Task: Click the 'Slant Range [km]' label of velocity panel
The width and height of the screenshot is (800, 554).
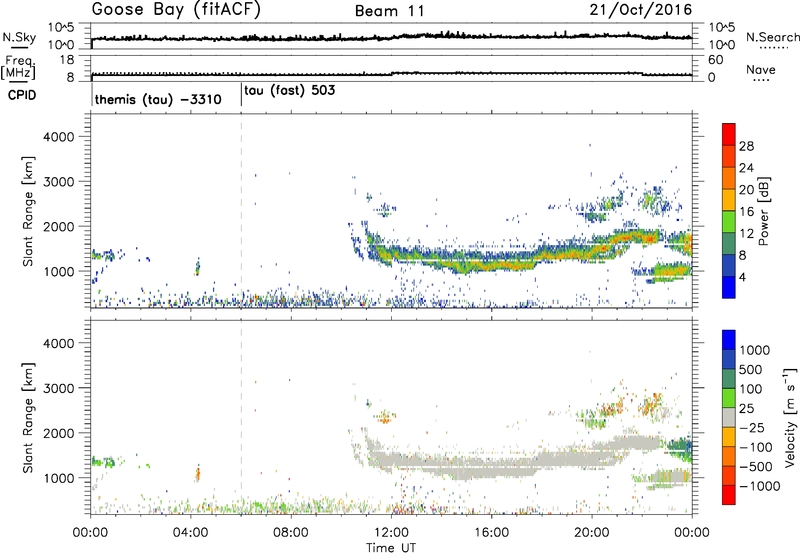Action: tap(28, 418)
